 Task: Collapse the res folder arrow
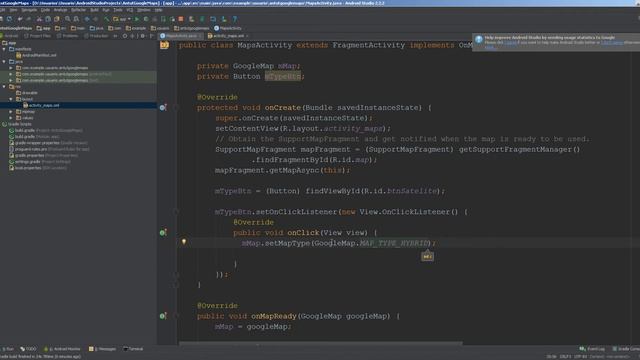[4, 87]
